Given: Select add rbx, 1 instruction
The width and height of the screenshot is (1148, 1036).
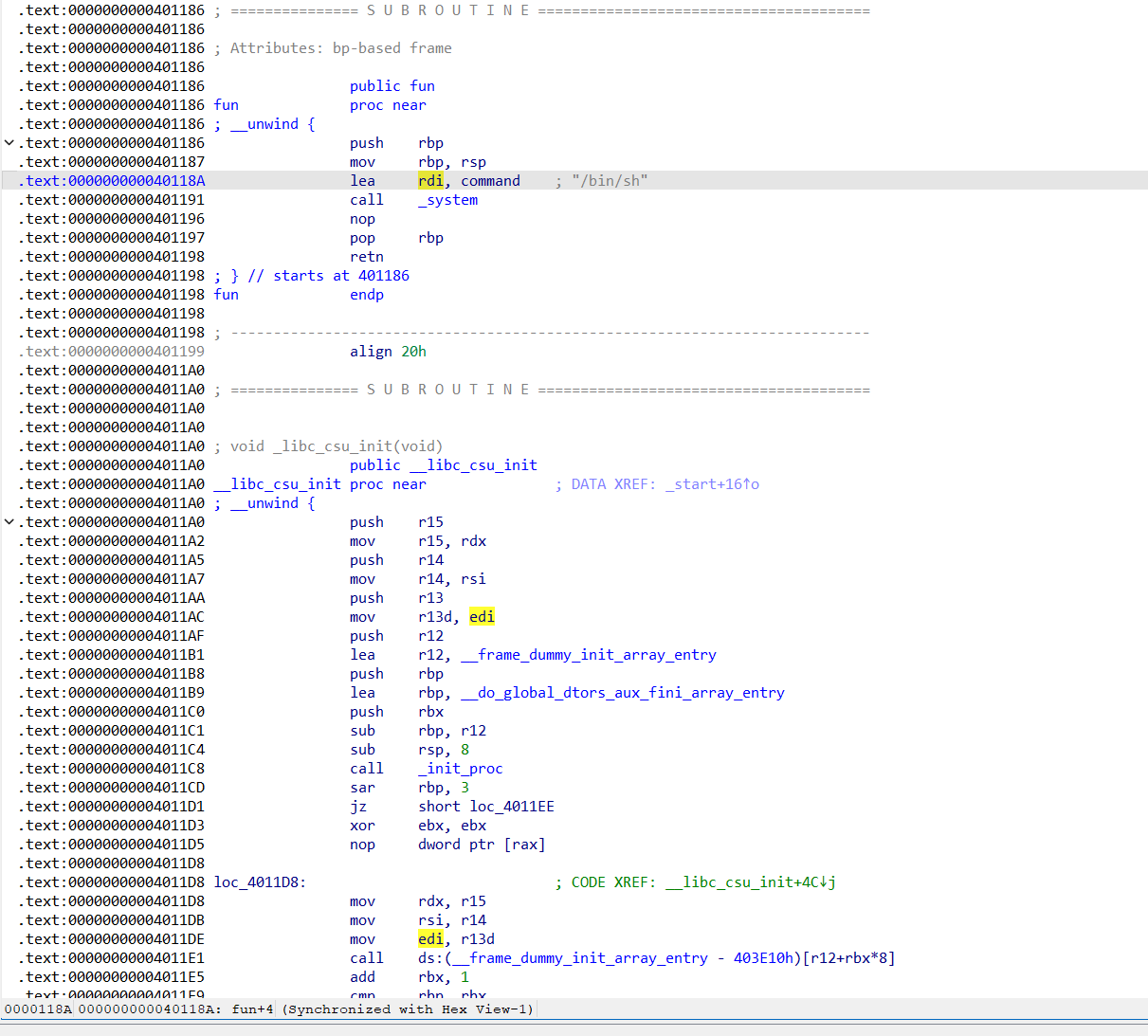Looking at the screenshot, I should pyautogui.click(x=410, y=977).
